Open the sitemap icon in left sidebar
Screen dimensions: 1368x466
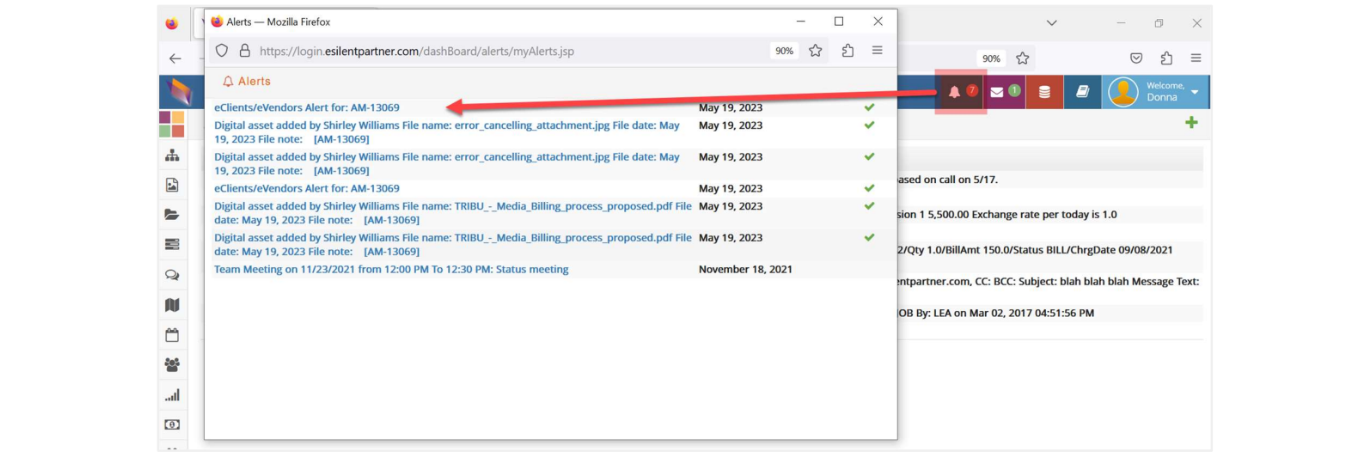pyautogui.click(x=172, y=155)
